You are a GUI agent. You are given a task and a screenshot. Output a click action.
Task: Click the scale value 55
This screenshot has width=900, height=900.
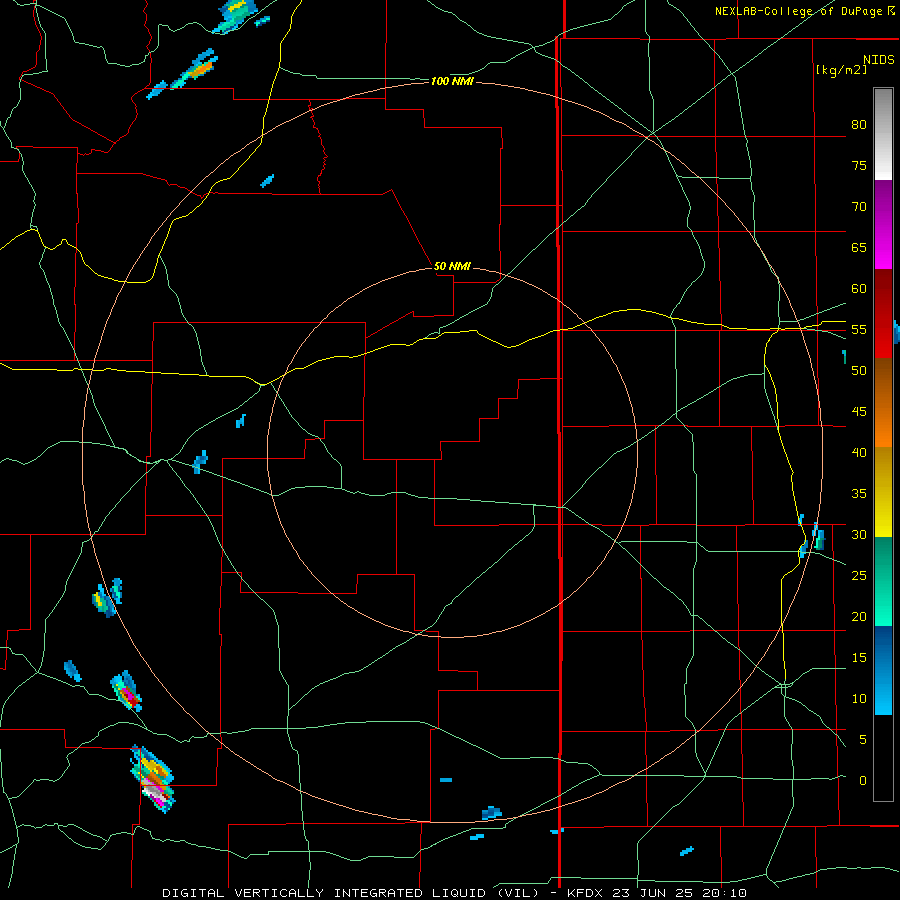coord(859,329)
